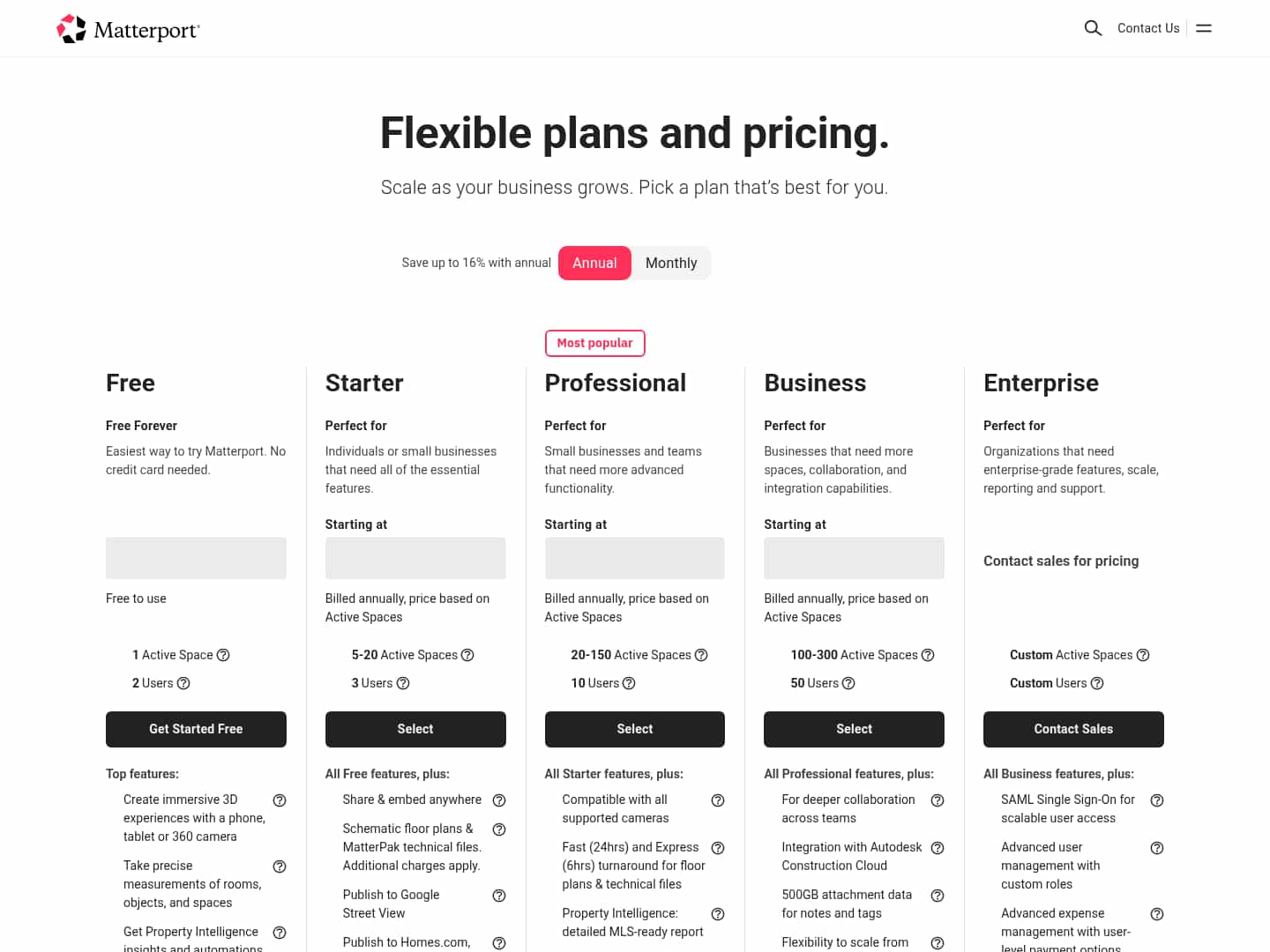Click help icon beside 50 Users
Viewport: 1270px width, 952px height.
848,683
